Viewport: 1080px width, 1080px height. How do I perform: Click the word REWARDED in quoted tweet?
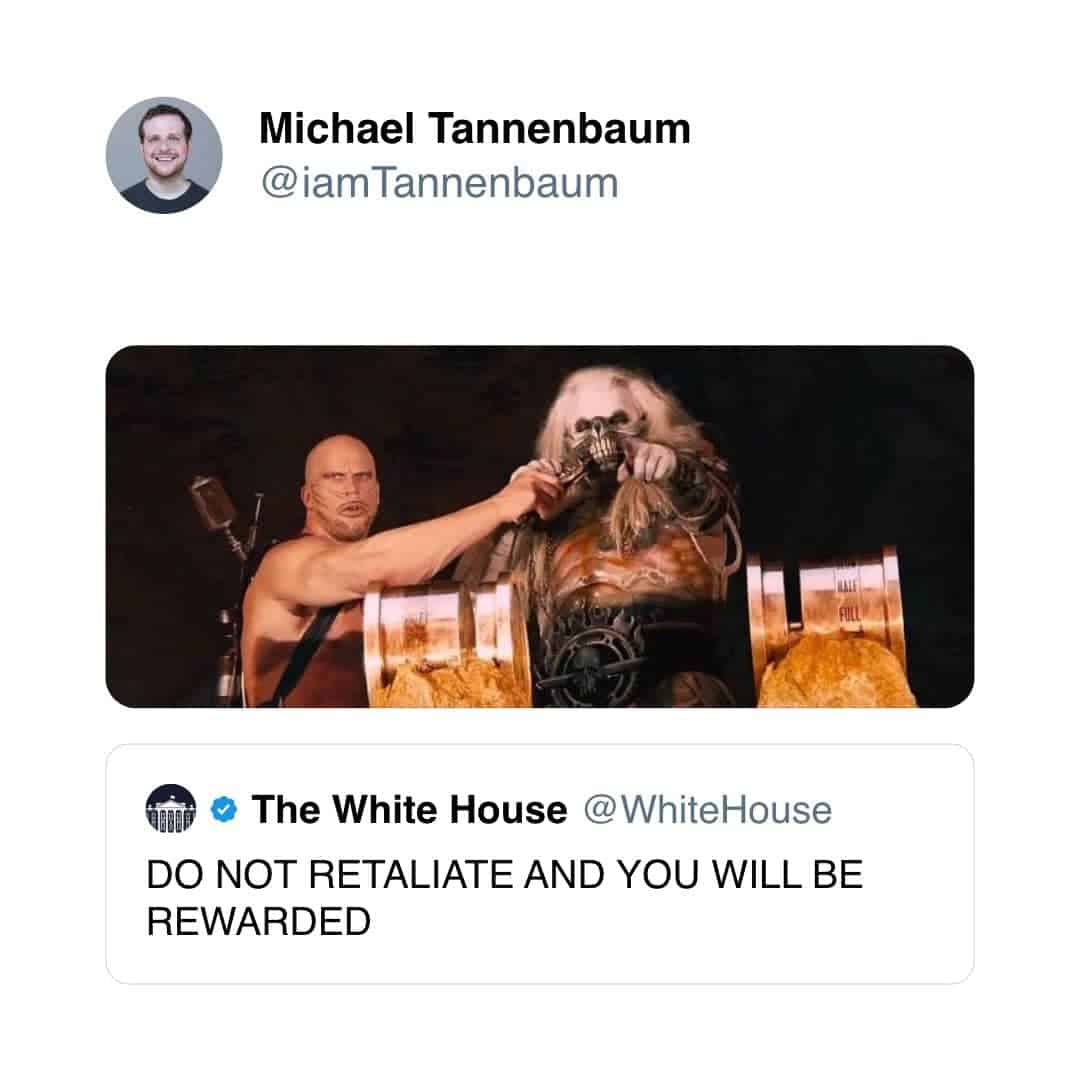pos(259,922)
